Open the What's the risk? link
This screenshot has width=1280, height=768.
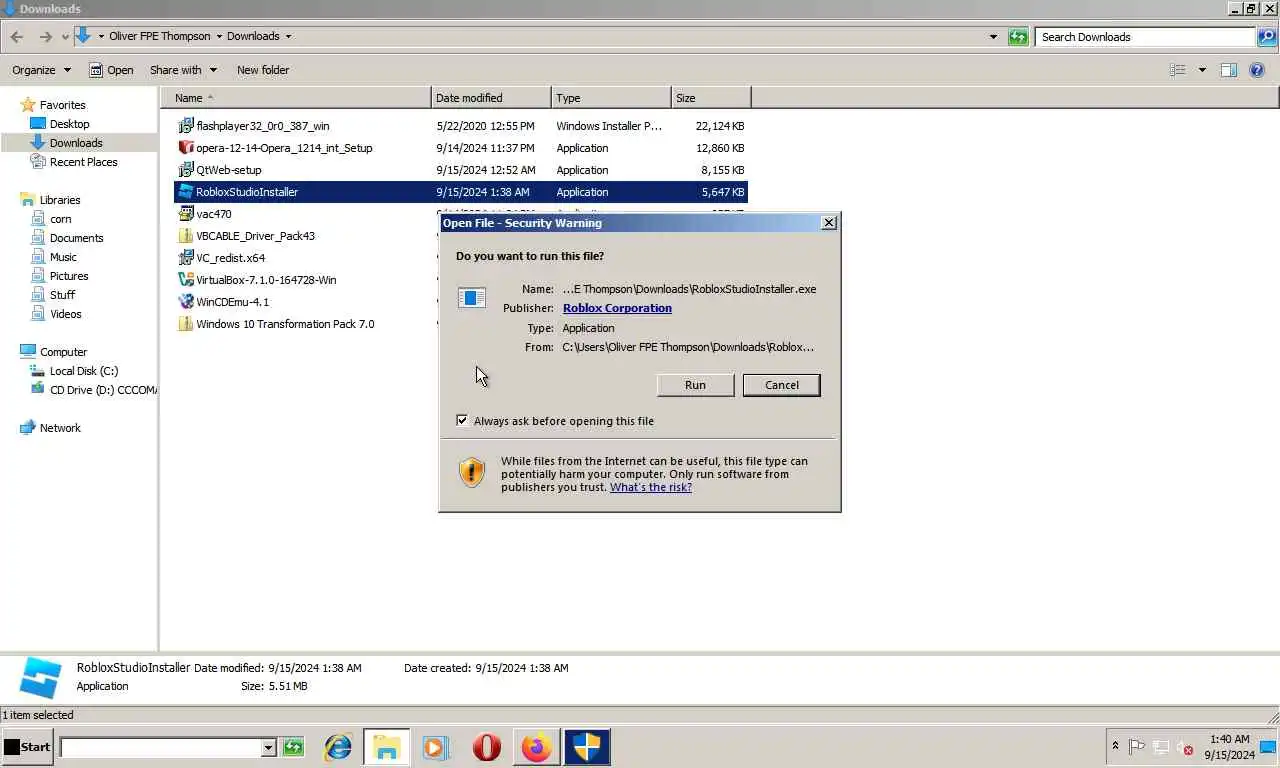[651, 487]
